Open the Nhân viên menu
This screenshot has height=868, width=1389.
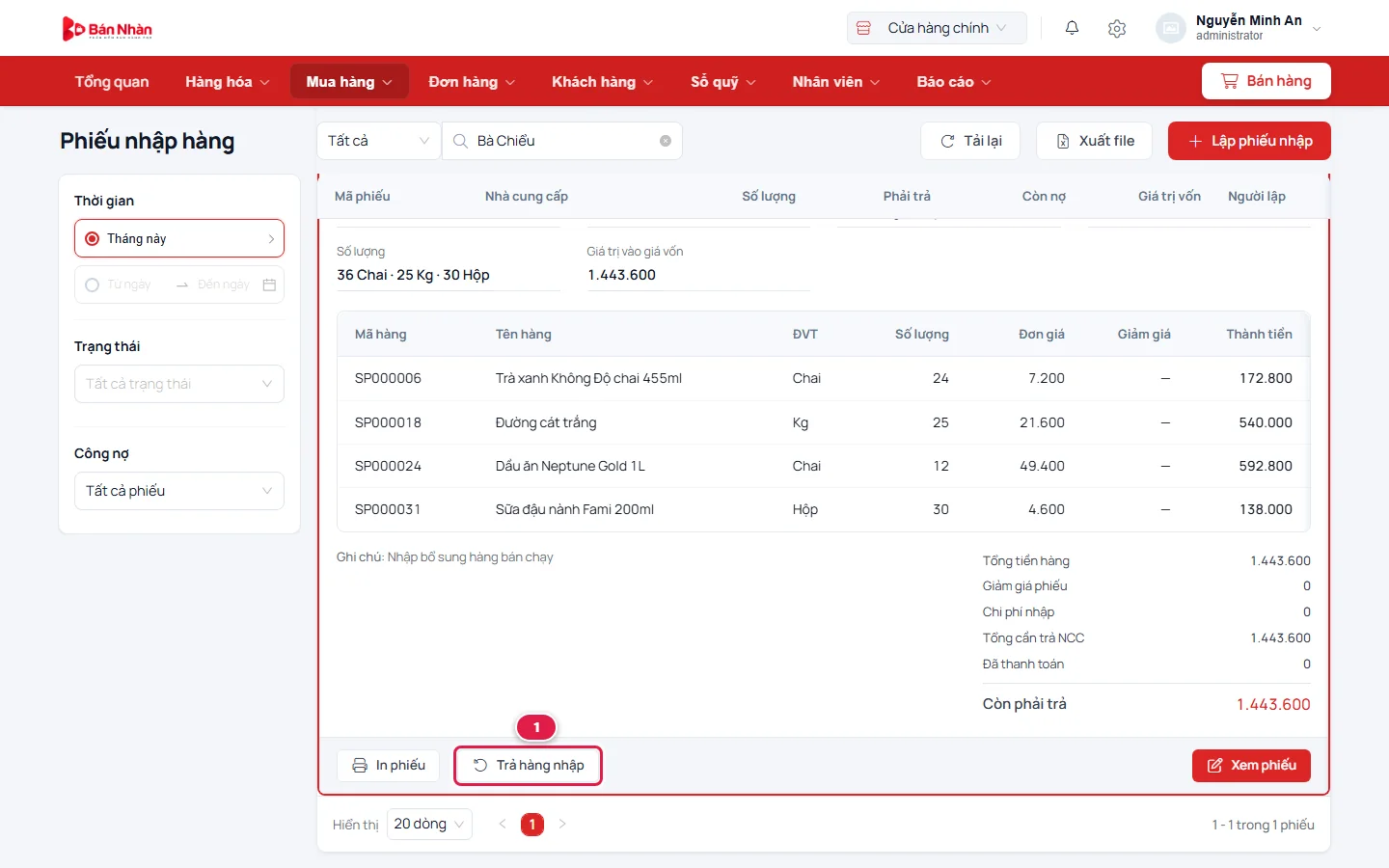[x=836, y=82]
